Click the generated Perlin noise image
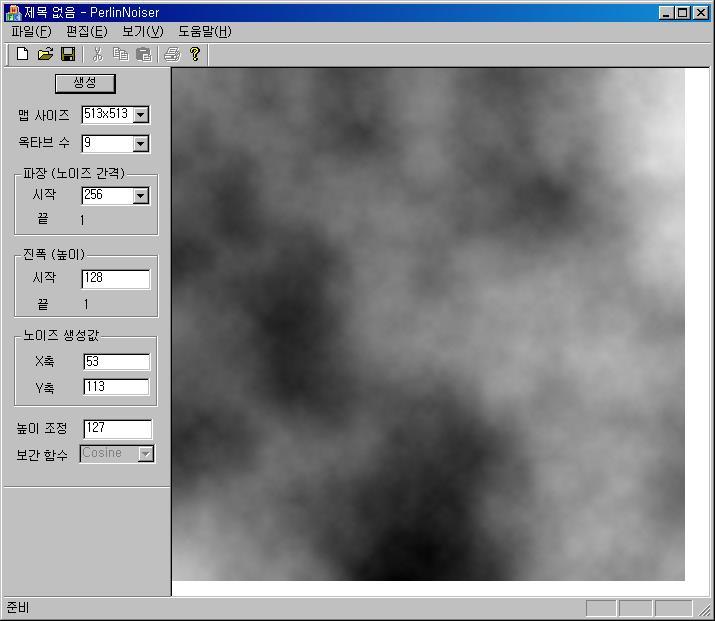Screen dimensions: 715x621 pos(428,325)
